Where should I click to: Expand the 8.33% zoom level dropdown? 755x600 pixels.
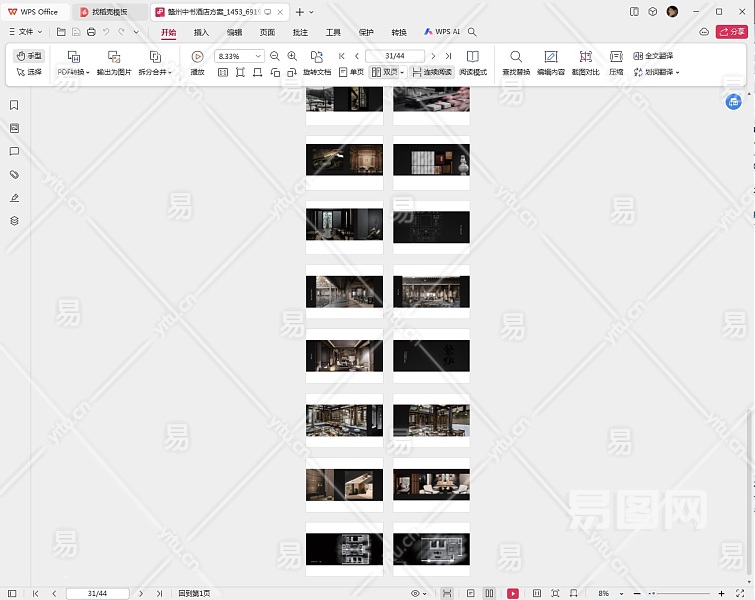[258, 56]
